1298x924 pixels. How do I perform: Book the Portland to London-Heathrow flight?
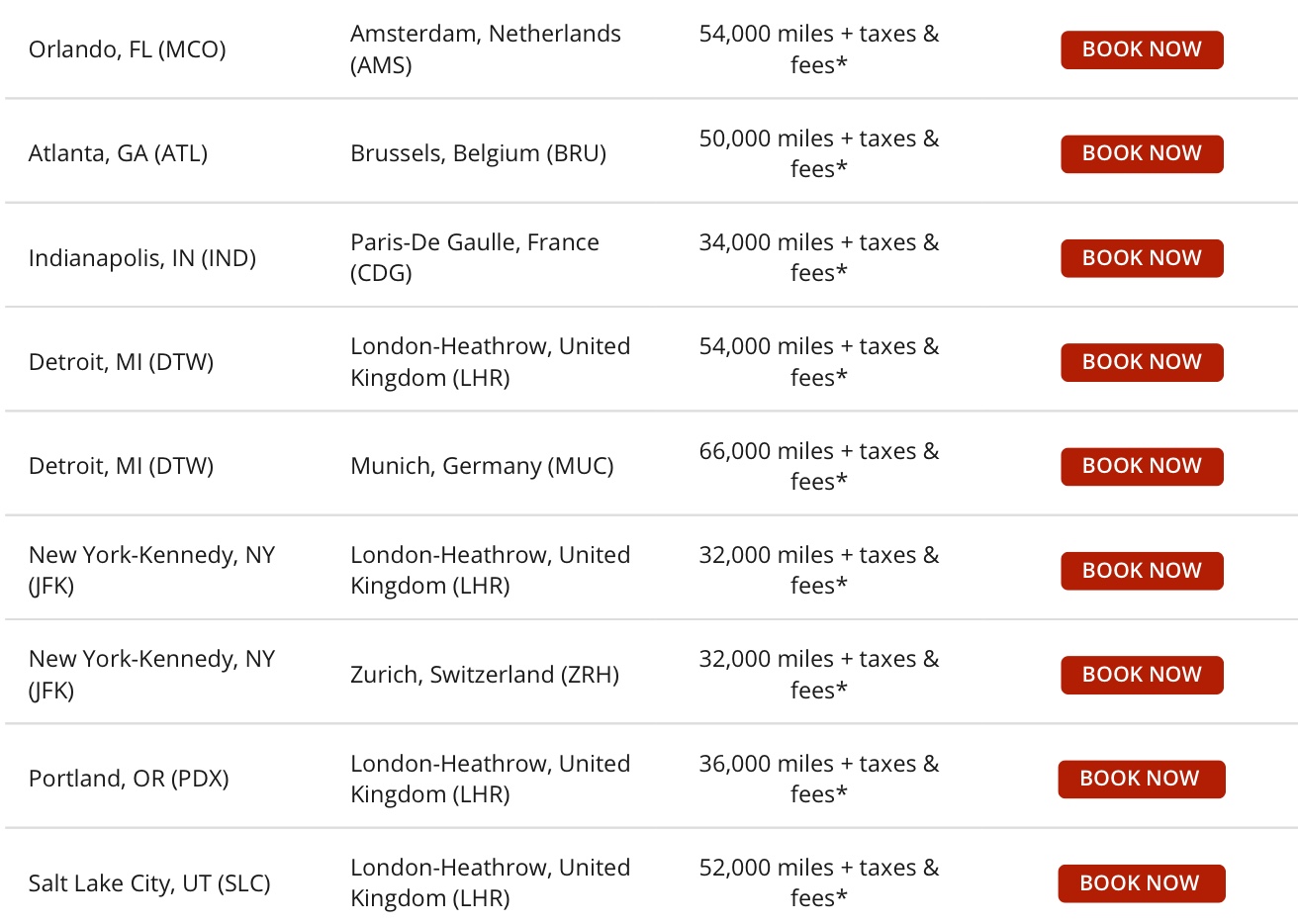pyautogui.click(x=1141, y=779)
